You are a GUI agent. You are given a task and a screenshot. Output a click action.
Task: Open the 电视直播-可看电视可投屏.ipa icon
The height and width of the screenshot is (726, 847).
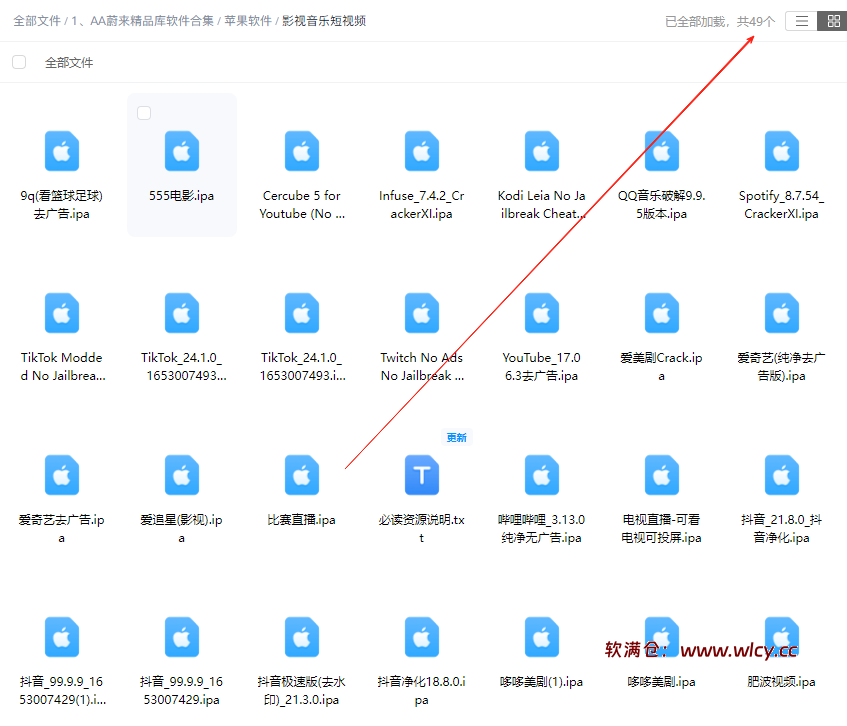coord(662,475)
